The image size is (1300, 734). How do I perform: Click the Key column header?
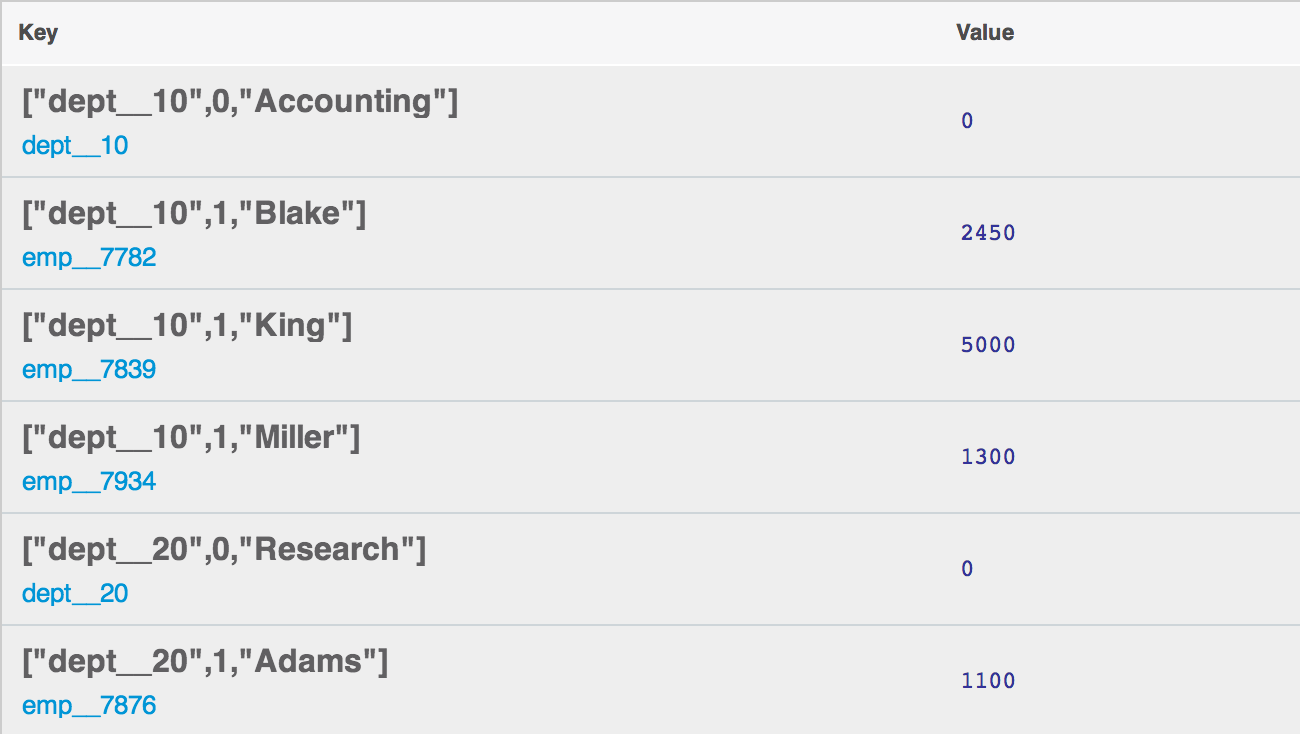[x=38, y=33]
